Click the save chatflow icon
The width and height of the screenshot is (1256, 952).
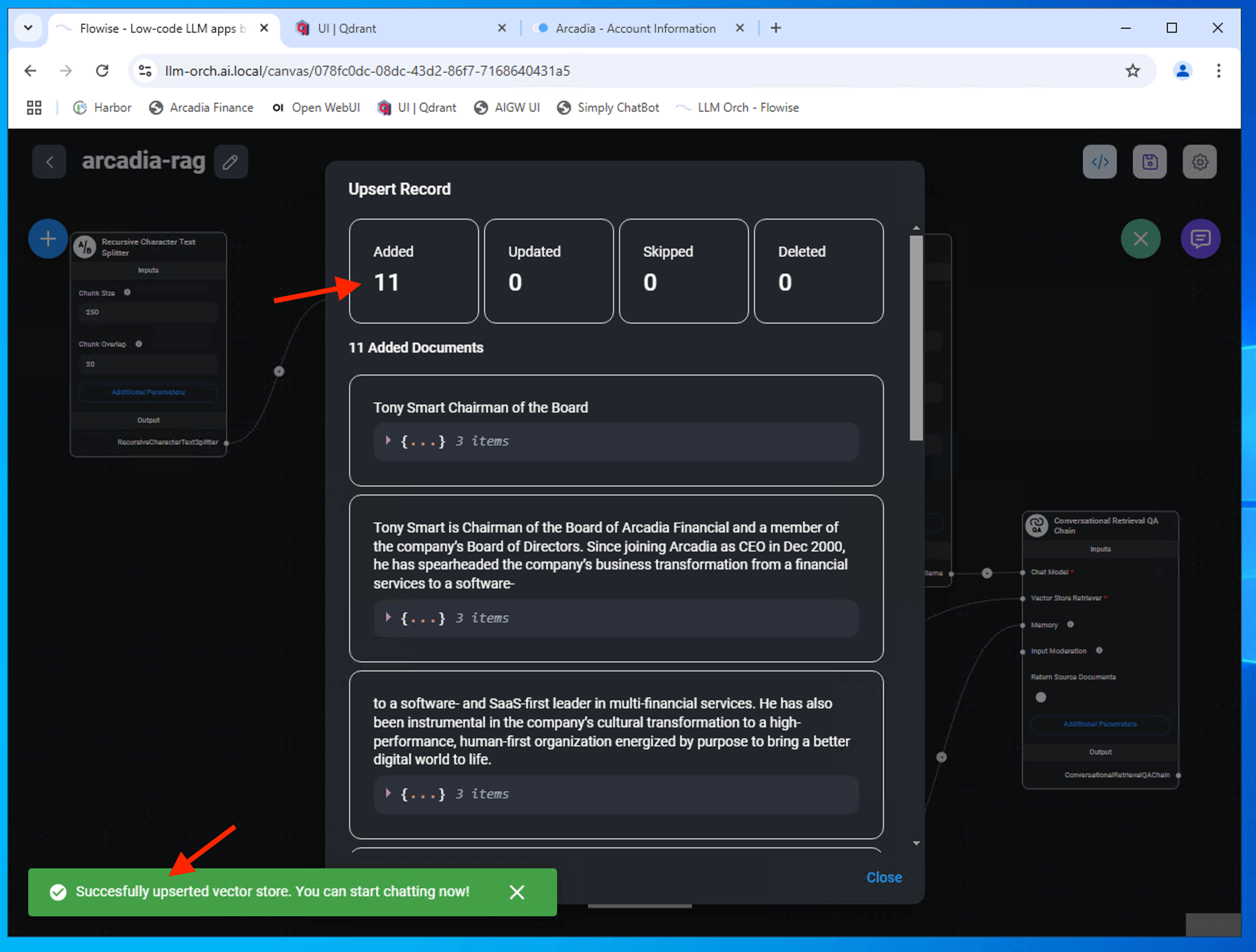pyautogui.click(x=1149, y=162)
